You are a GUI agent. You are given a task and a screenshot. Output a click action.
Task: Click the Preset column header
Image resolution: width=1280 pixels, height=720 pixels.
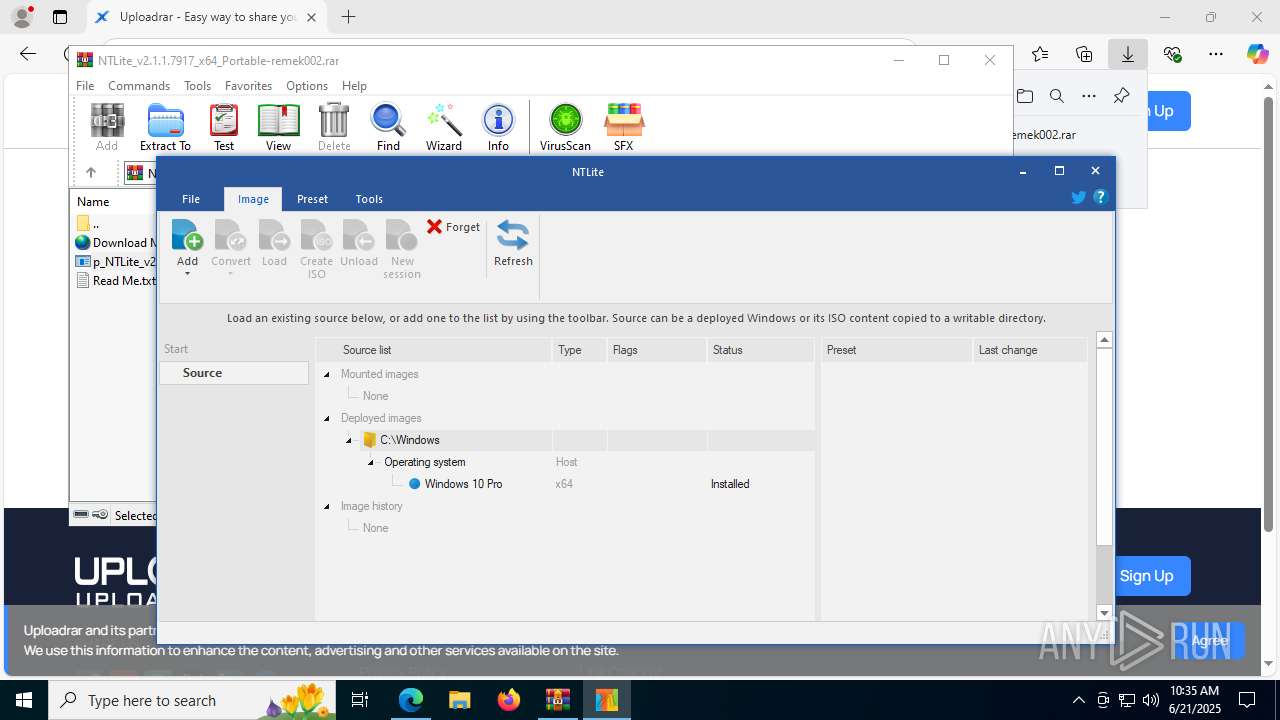click(896, 350)
